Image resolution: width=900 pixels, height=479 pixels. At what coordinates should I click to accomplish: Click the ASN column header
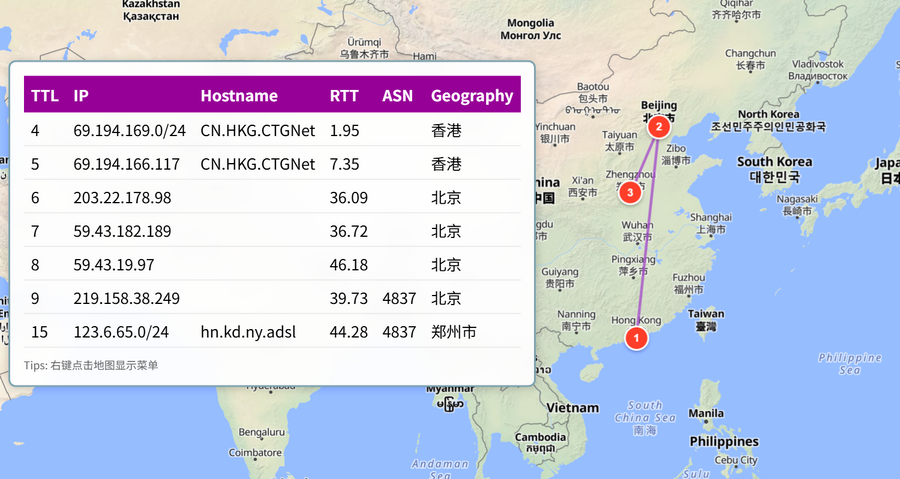pyautogui.click(x=397, y=95)
